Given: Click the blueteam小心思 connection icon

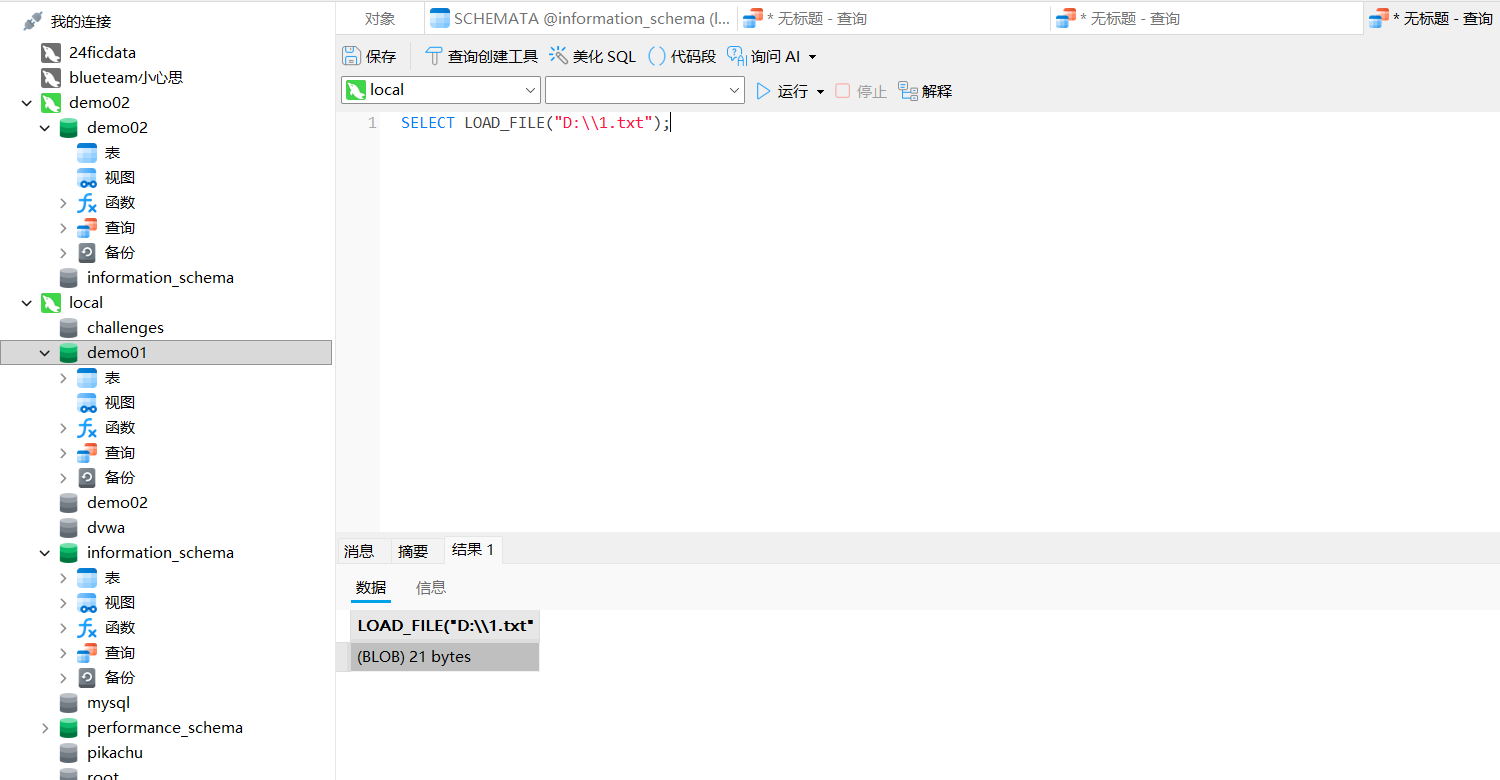Looking at the screenshot, I should coord(51,77).
